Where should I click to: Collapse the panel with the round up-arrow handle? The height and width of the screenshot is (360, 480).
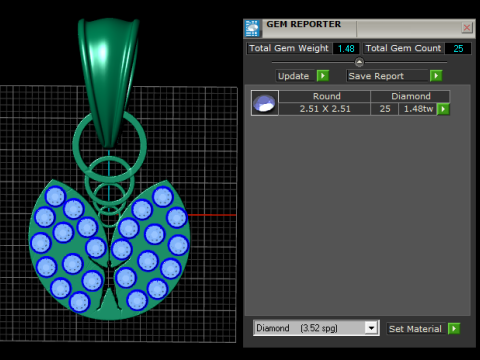(x=359, y=62)
